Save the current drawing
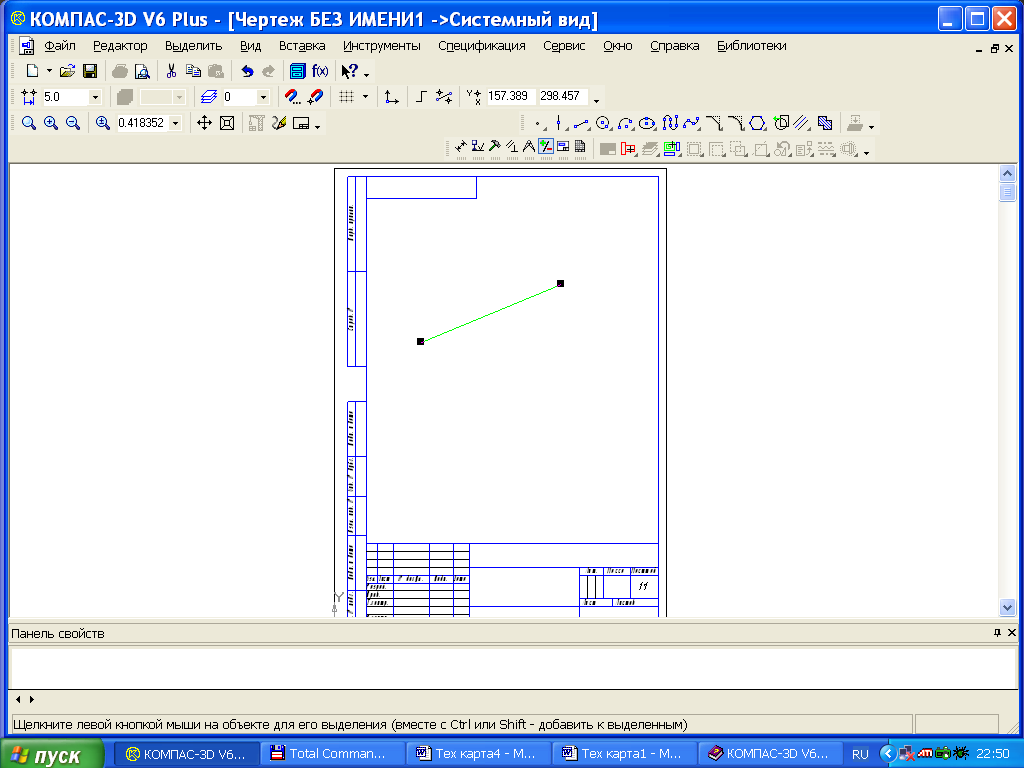The width and height of the screenshot is (1024, 768). click(89, 71)
